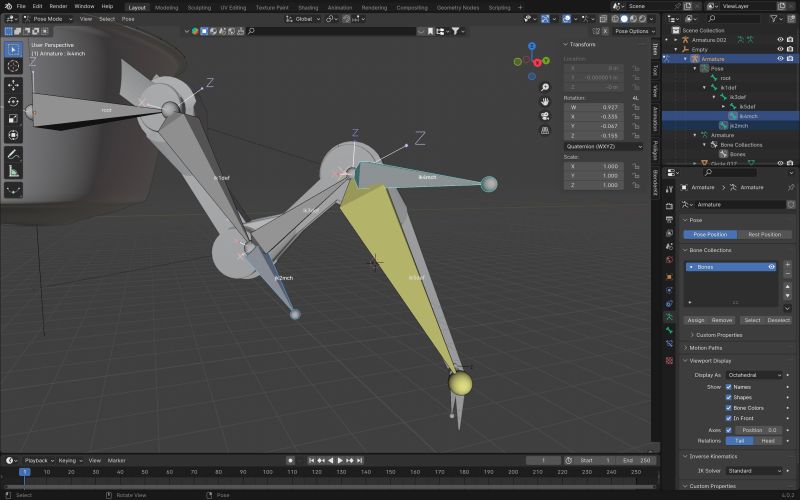The image size is (800, 500).
Task: Click the outliner filter funnel icon
Action: tap(774, 18)
